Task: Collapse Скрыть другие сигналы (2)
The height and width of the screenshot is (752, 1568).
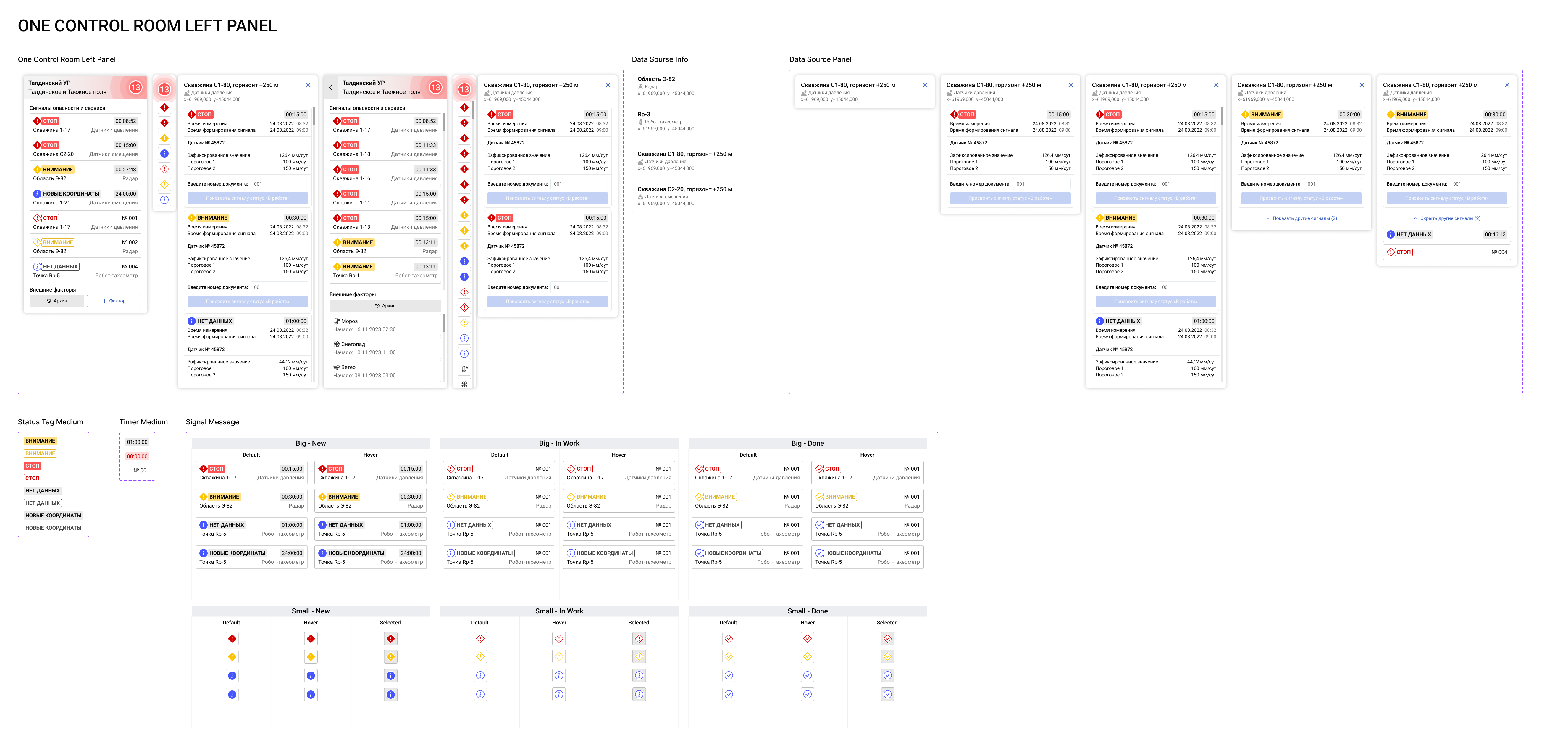Action: point(1446,218)
